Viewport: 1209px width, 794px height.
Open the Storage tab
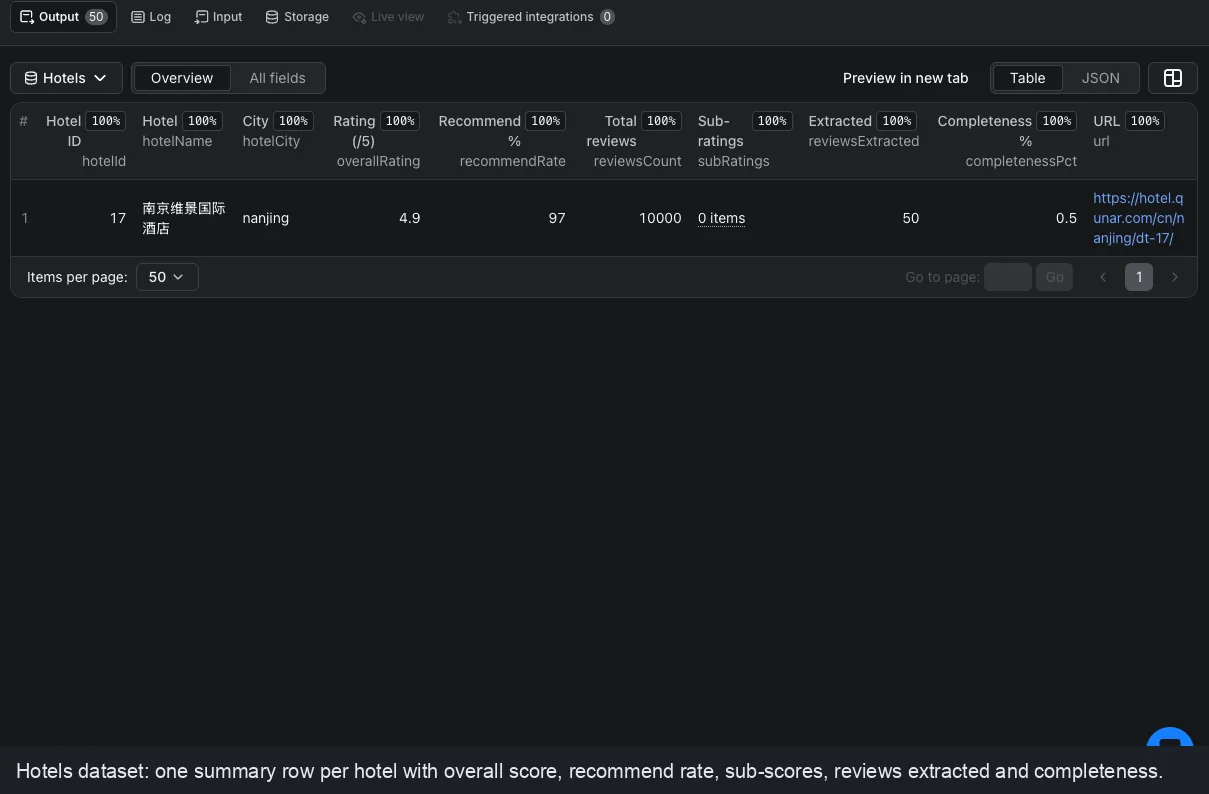pos(297,17)
